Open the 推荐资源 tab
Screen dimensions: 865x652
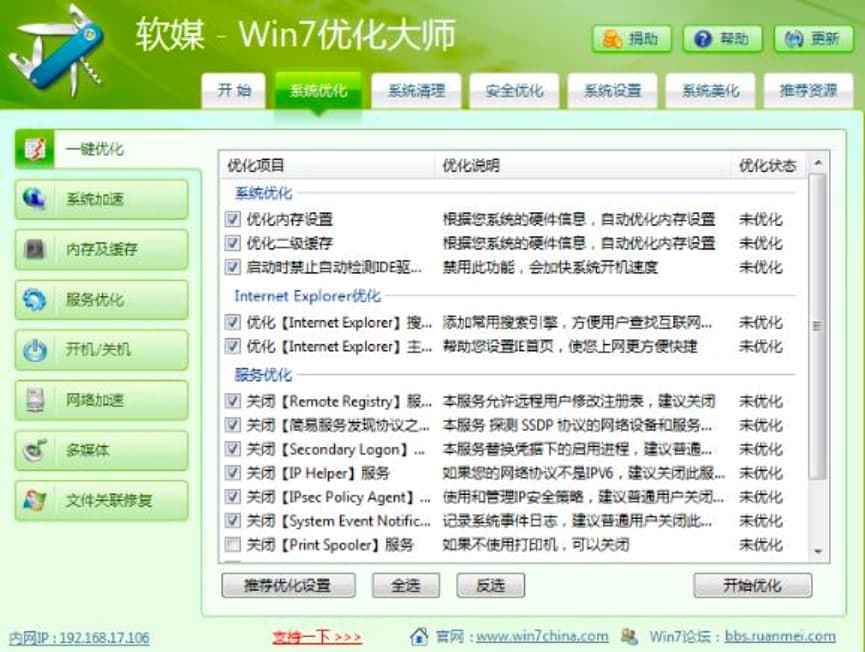click(808, 90)
